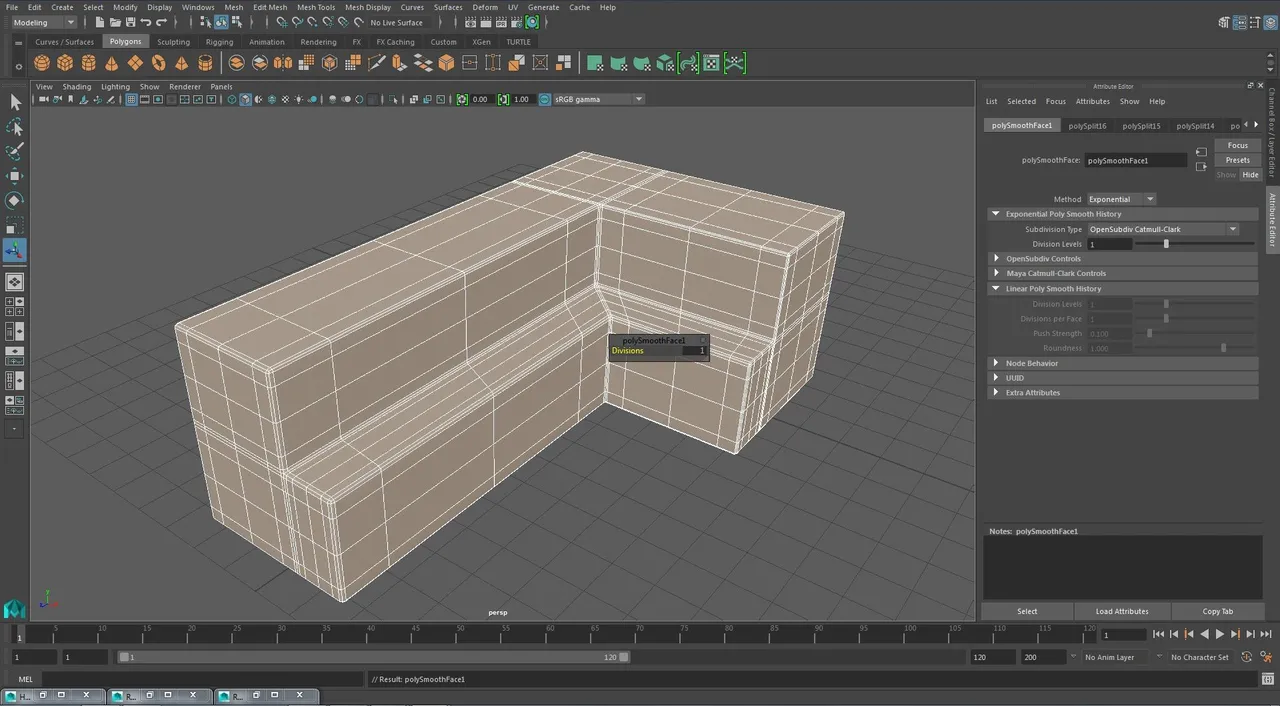
Task: Click the save scene icon
Action: [x=131, y=22]
